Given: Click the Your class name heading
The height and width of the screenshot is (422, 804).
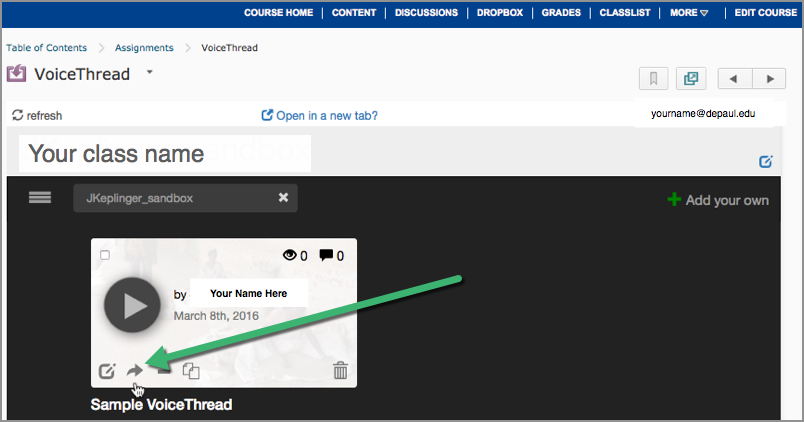Looking at the screenshot, I should [116, 153].
